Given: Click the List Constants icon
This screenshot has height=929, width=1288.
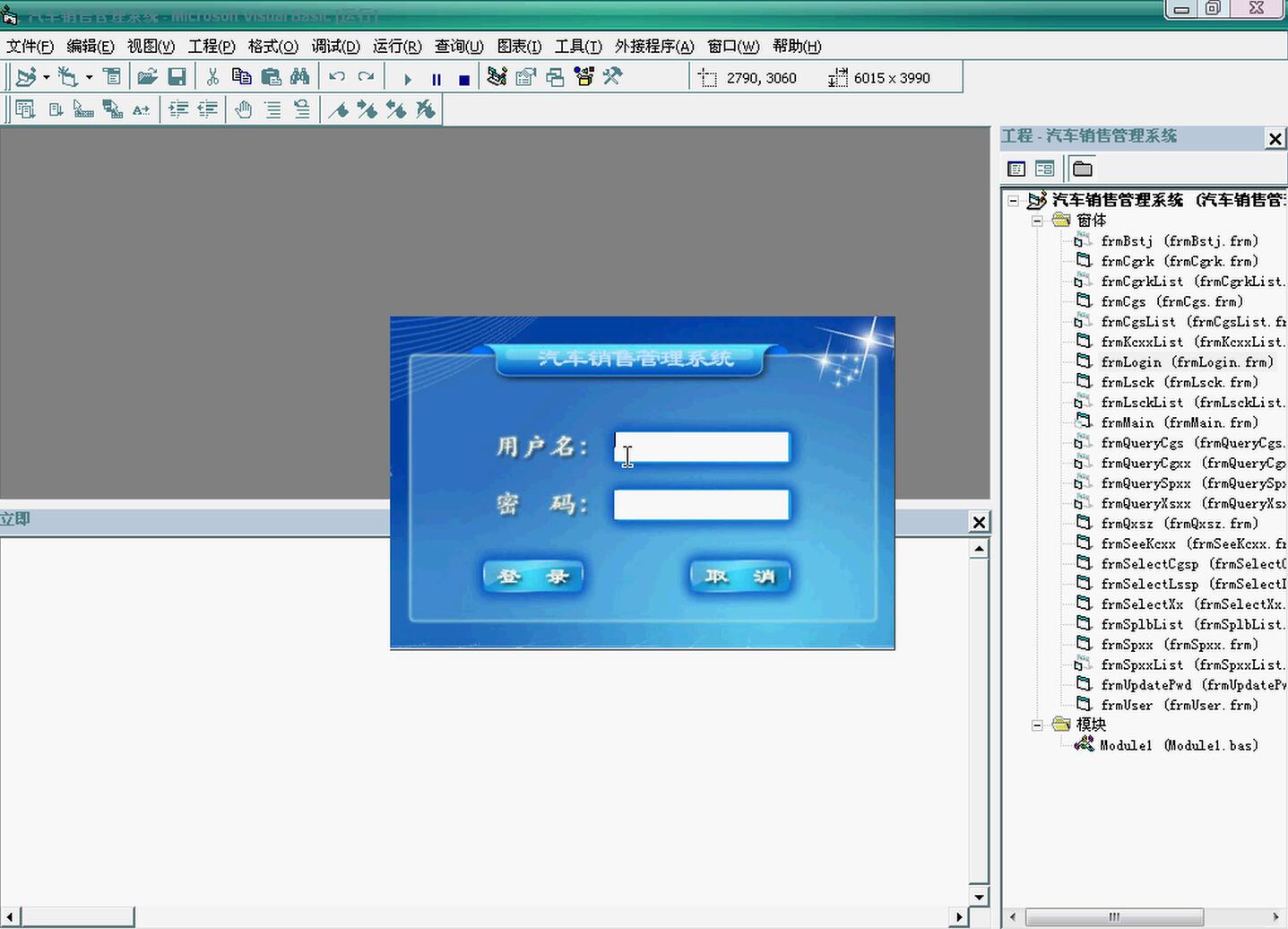Looking at the screenshot, I should click(55, 109).
